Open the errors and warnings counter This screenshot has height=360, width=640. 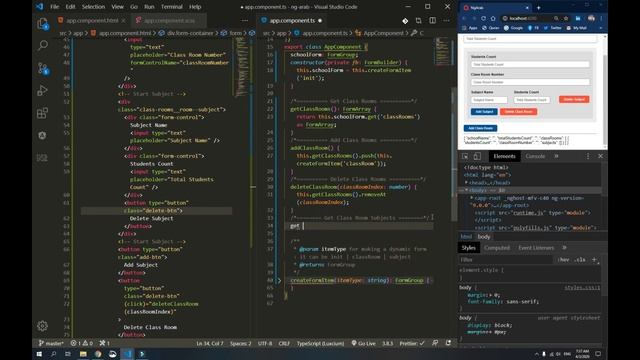82,343
